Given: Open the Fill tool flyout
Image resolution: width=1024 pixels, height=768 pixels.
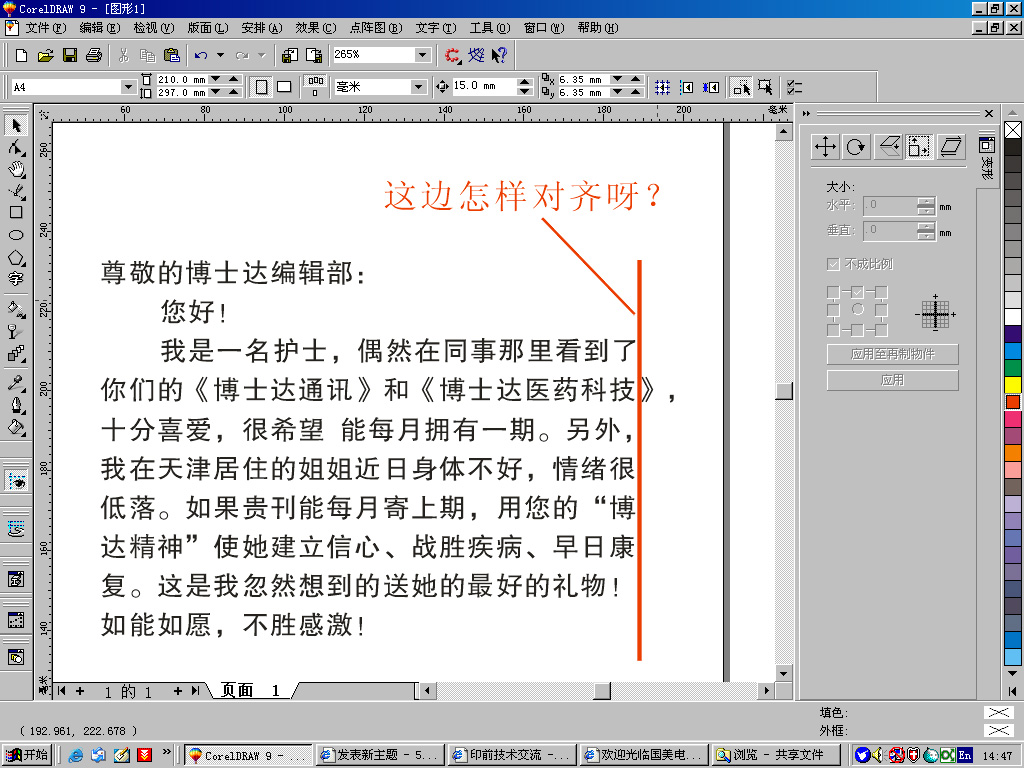Looking at the screenshot, I should point(16,428).
